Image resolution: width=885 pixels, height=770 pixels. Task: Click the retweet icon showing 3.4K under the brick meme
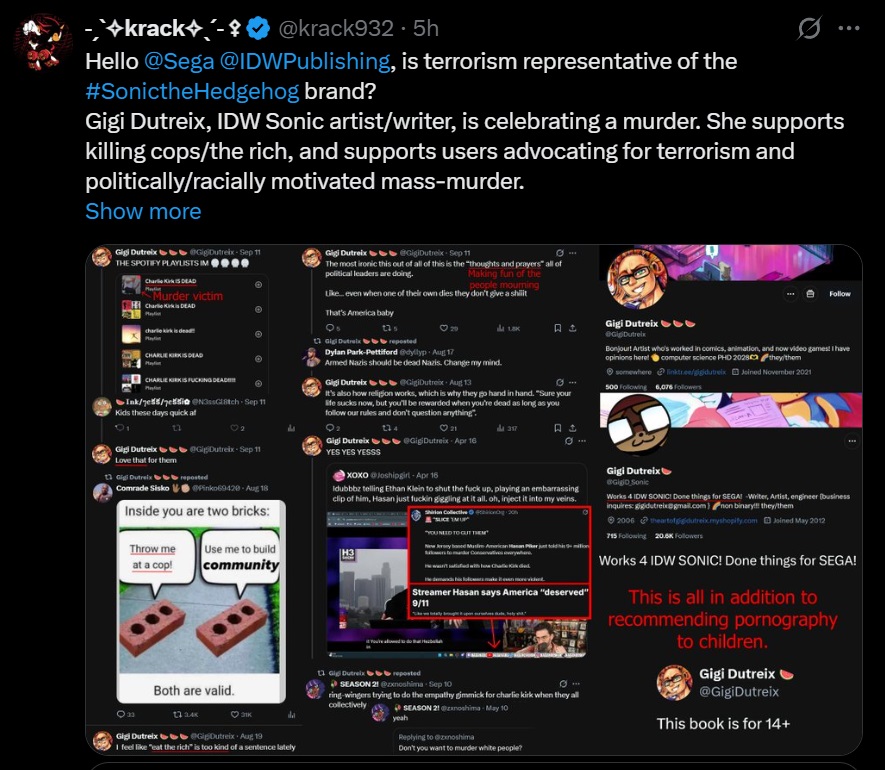click(x=177, y=714)
